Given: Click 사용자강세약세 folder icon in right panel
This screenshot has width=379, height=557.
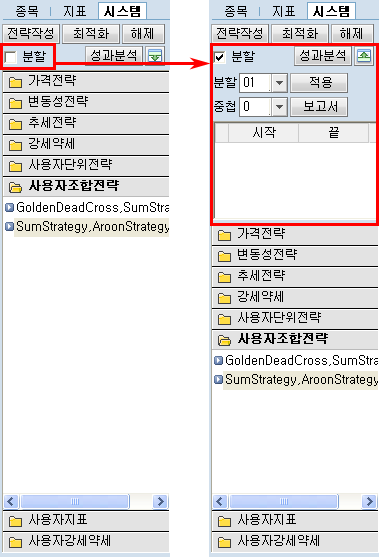Looking at the screenshot, I should point(224,542).
